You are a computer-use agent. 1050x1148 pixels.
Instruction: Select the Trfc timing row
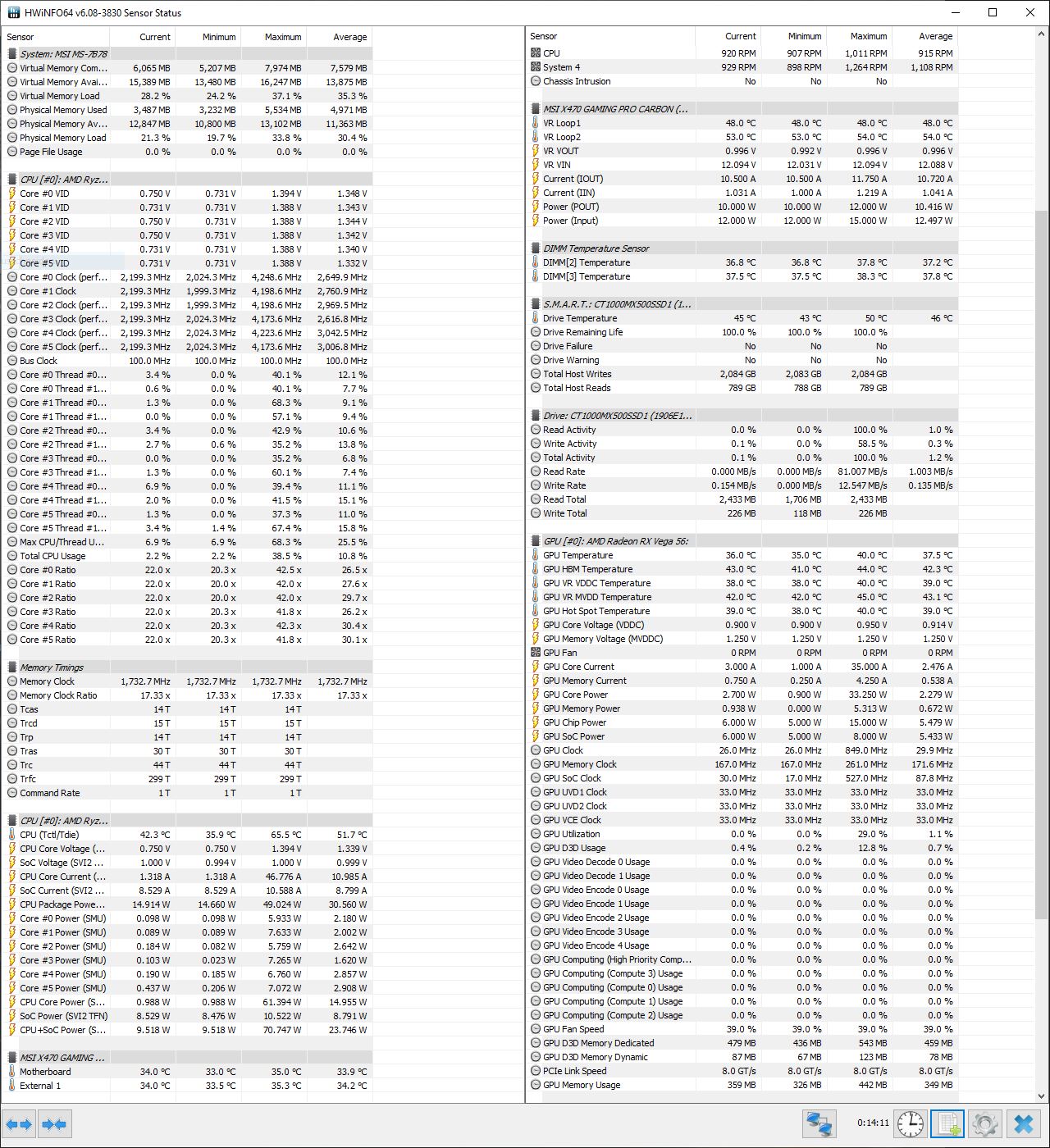(189, 779)
